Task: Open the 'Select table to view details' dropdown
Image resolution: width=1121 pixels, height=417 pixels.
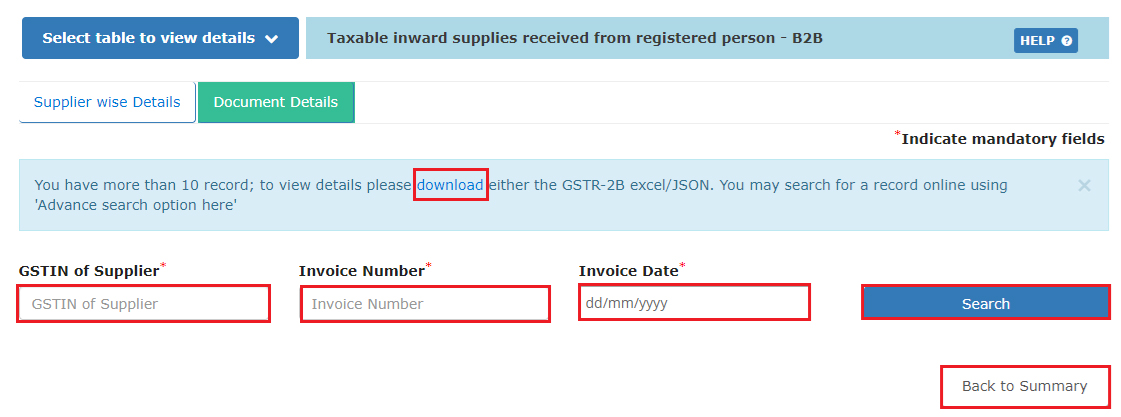Action: (x=160, y=38)
